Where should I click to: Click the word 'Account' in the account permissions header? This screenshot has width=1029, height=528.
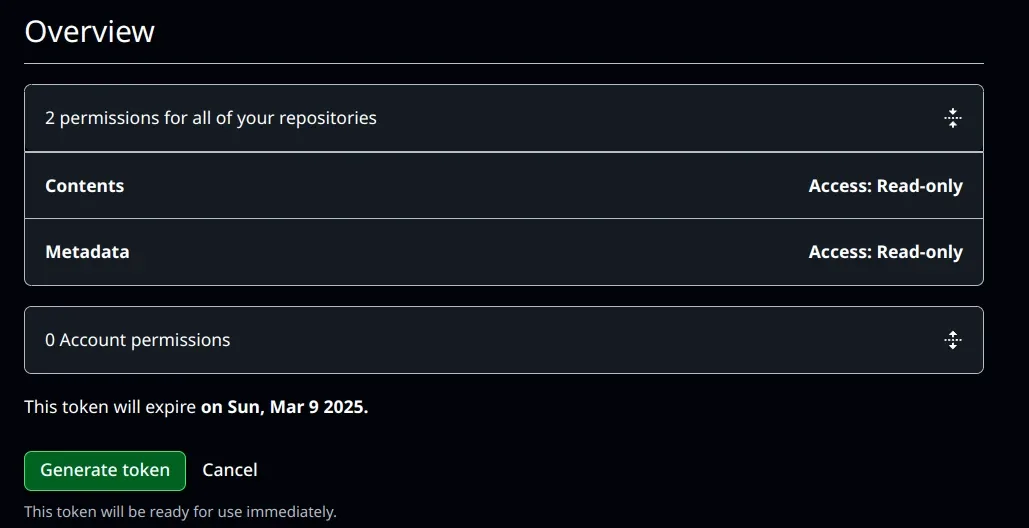93,340
